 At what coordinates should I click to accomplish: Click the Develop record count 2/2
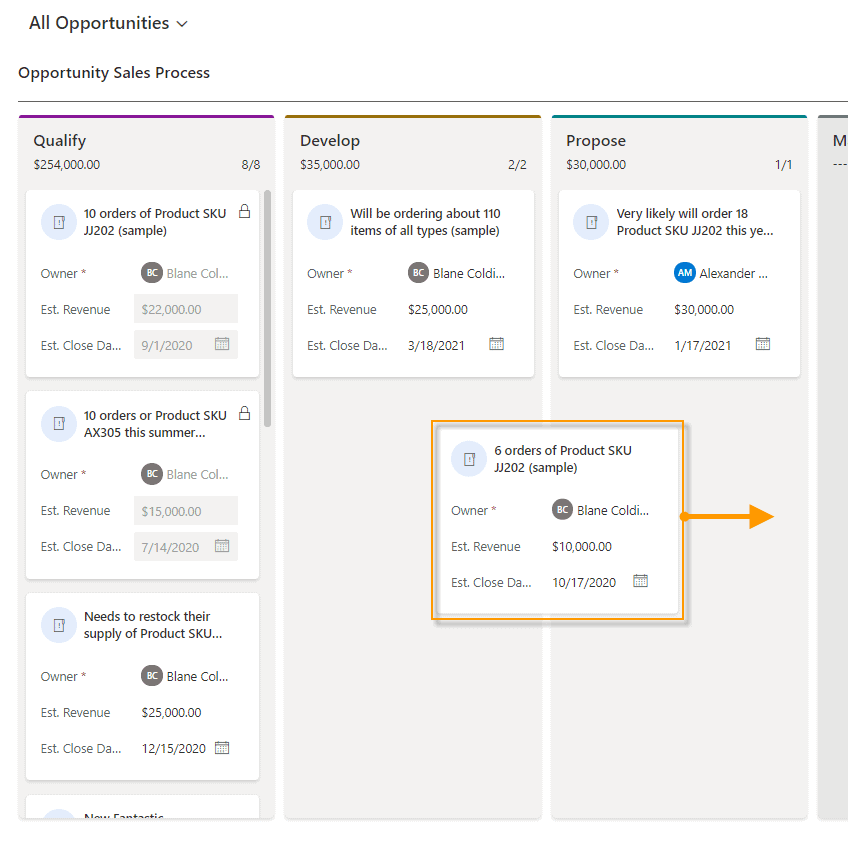tap(517, 164)
